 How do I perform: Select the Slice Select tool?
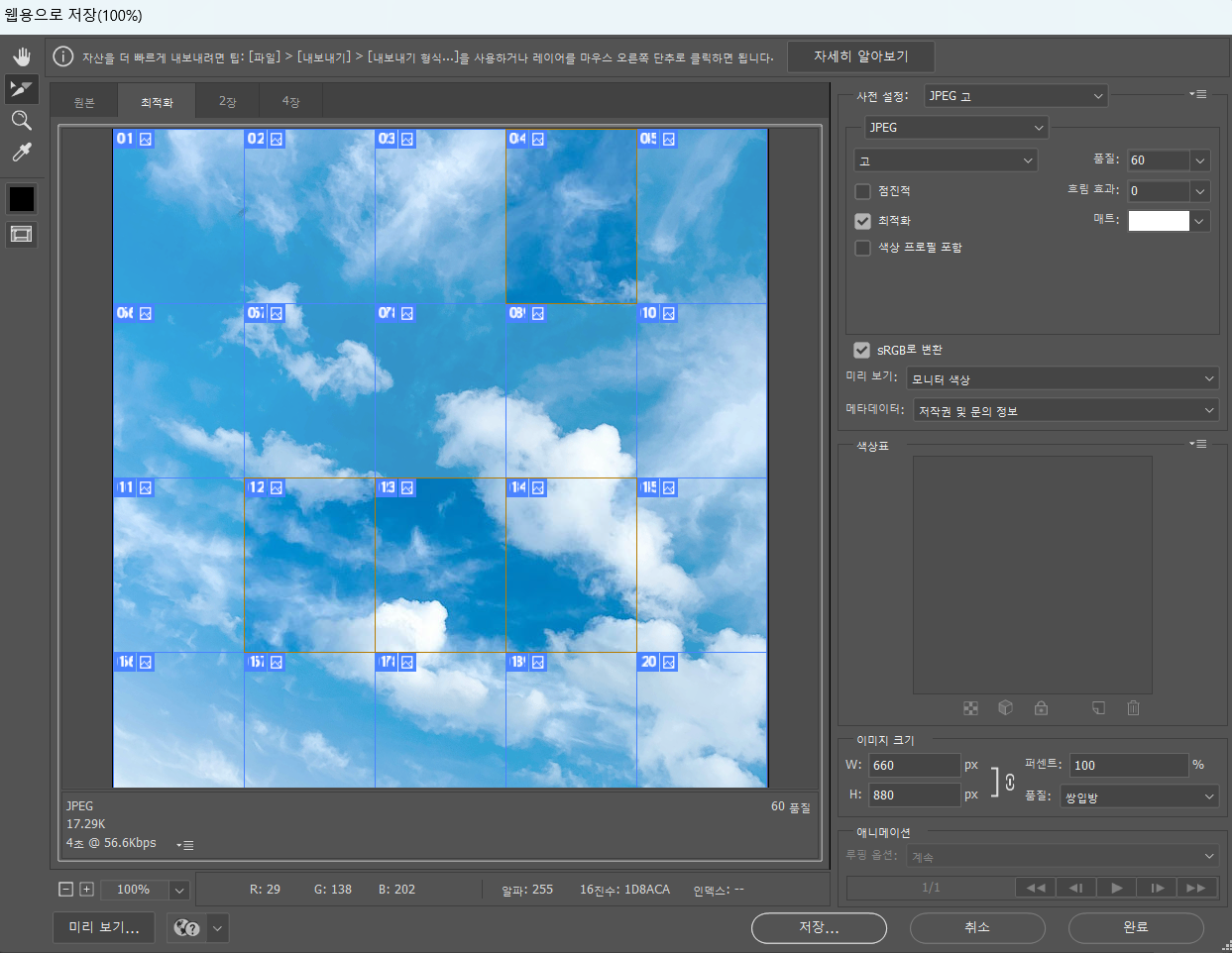pyautogui.click(x=21, y=89)
